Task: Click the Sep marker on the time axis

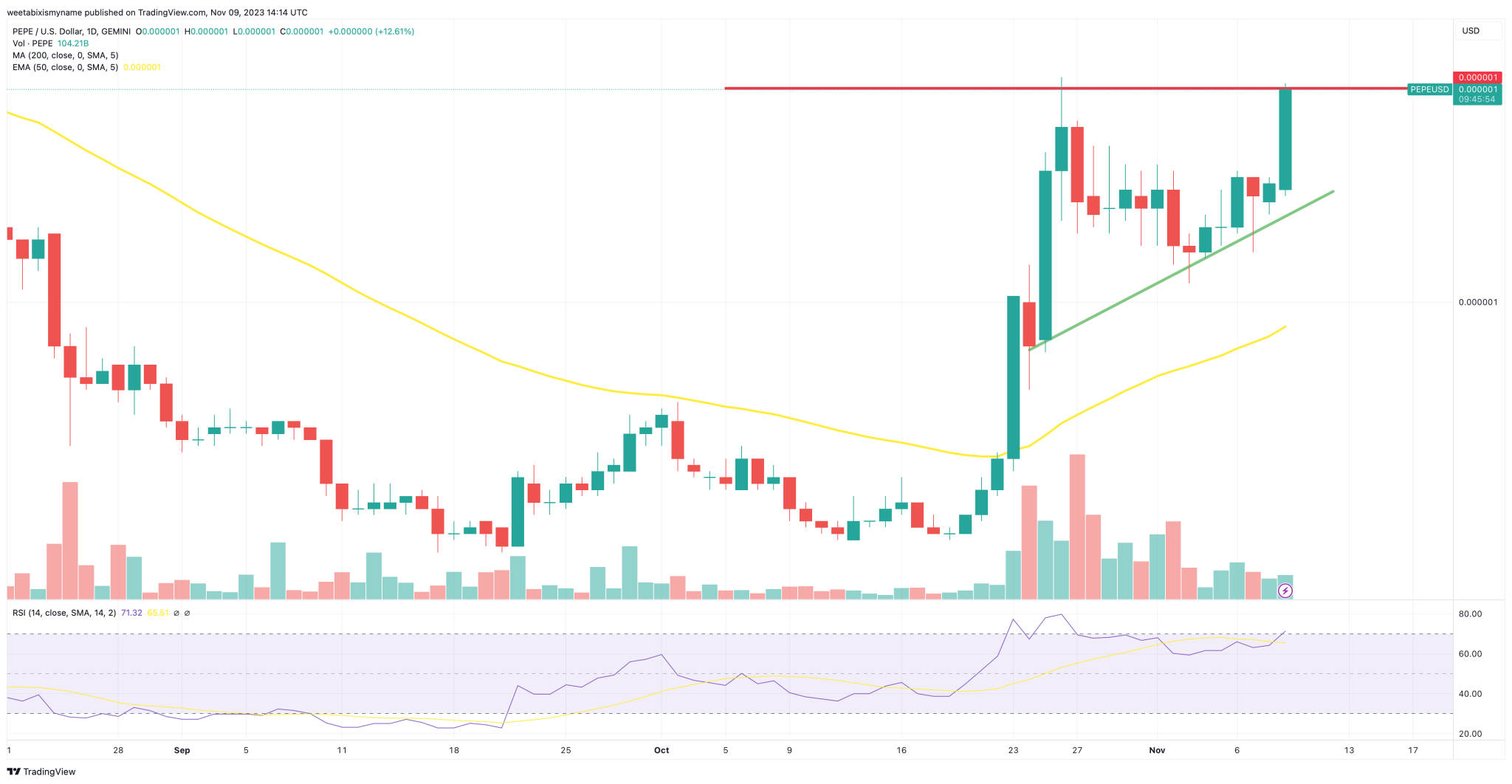Action: coord(182,750)
